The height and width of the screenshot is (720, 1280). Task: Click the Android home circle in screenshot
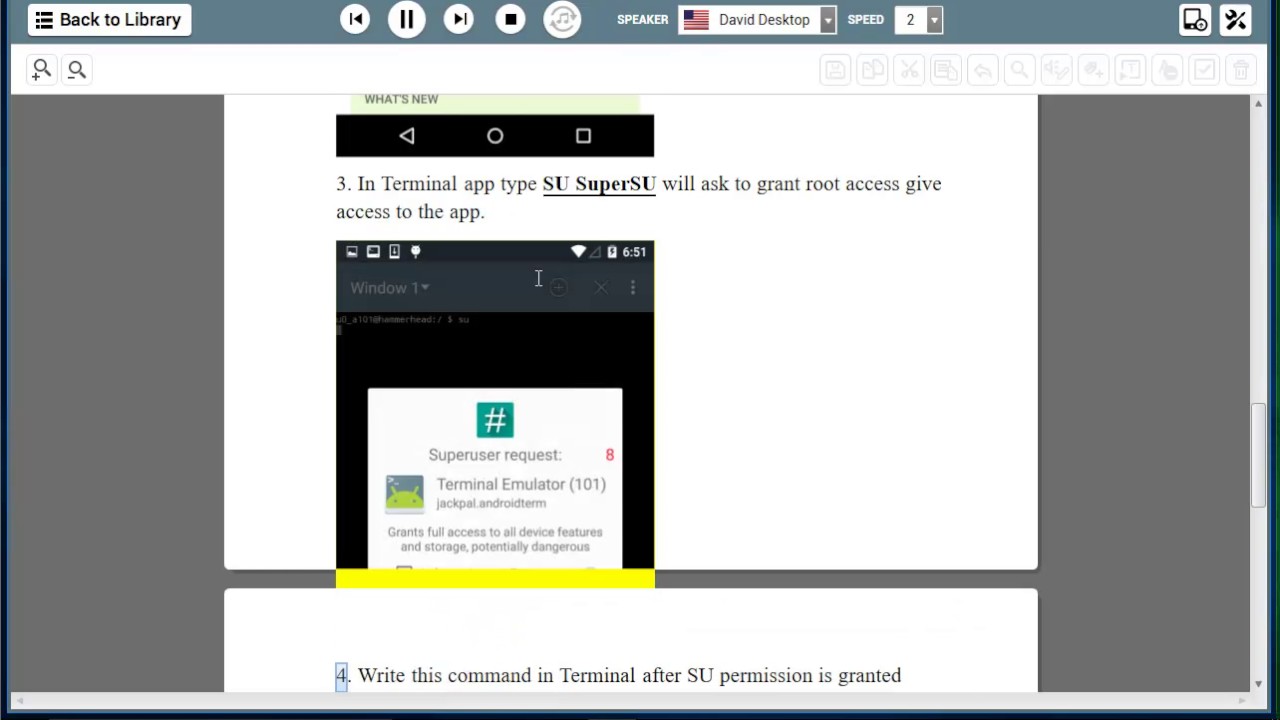pyautogui.click(x=495, y=136)
